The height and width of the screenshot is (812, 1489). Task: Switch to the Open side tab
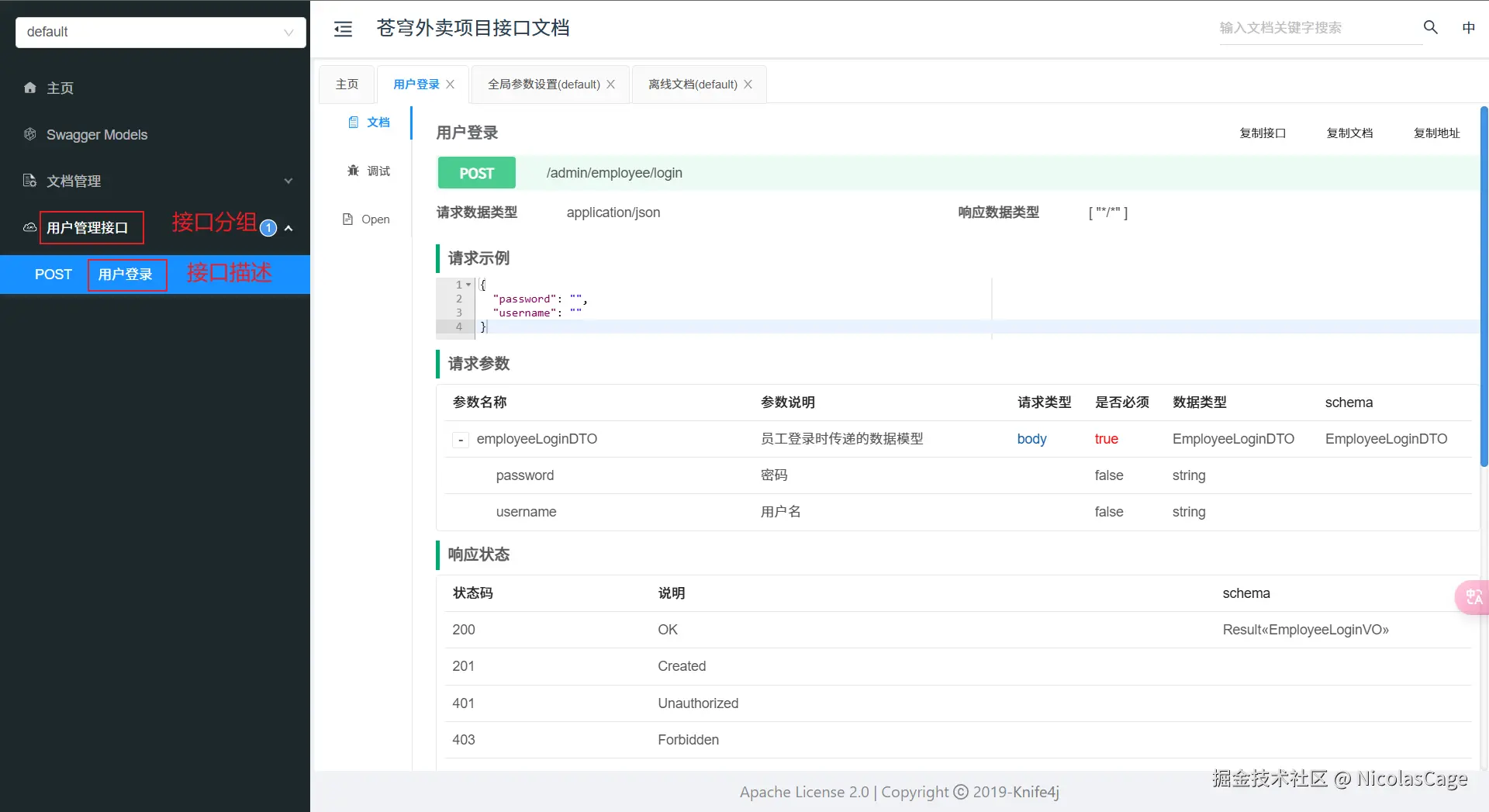[x=368, y=219]
